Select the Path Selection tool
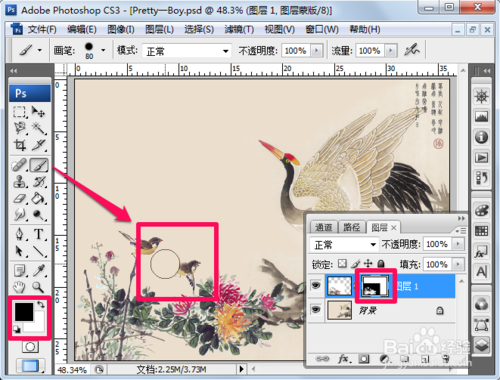500x380 pixels. pos(20,251)
